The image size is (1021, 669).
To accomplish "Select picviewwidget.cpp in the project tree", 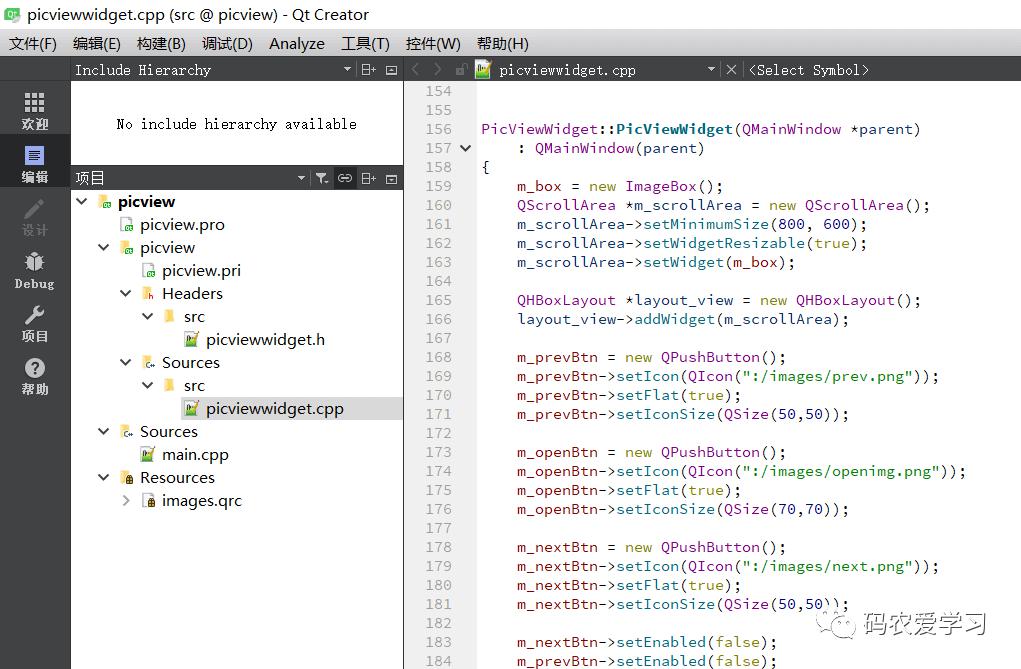I will point(274,408).
